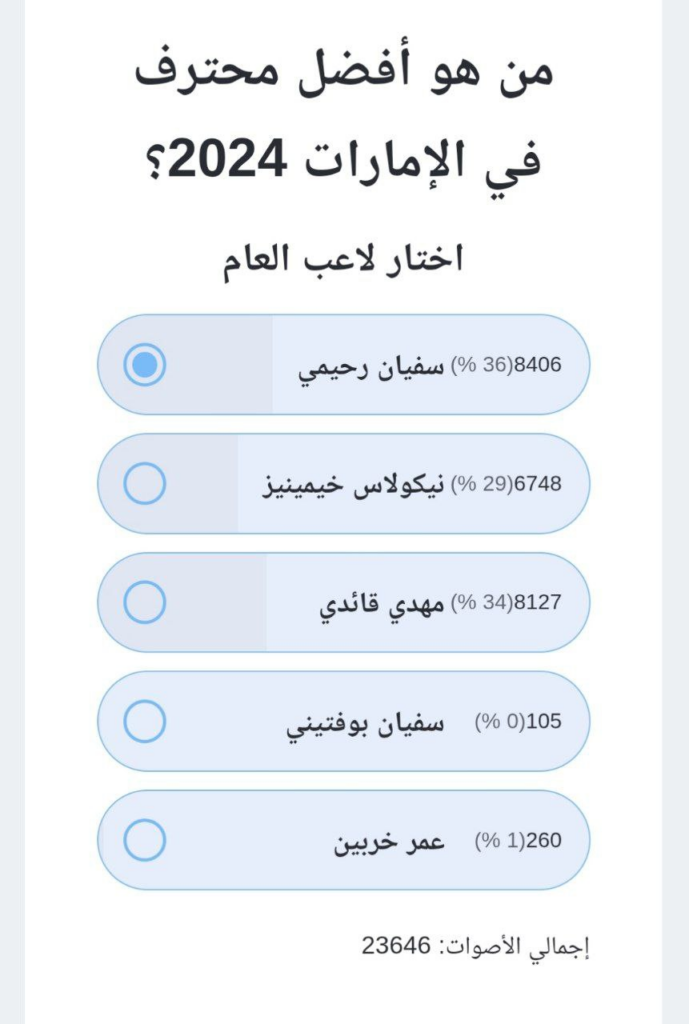
Task: Pick the radio button beside مهدي قائدي
Action: click(x=145, y=603)
